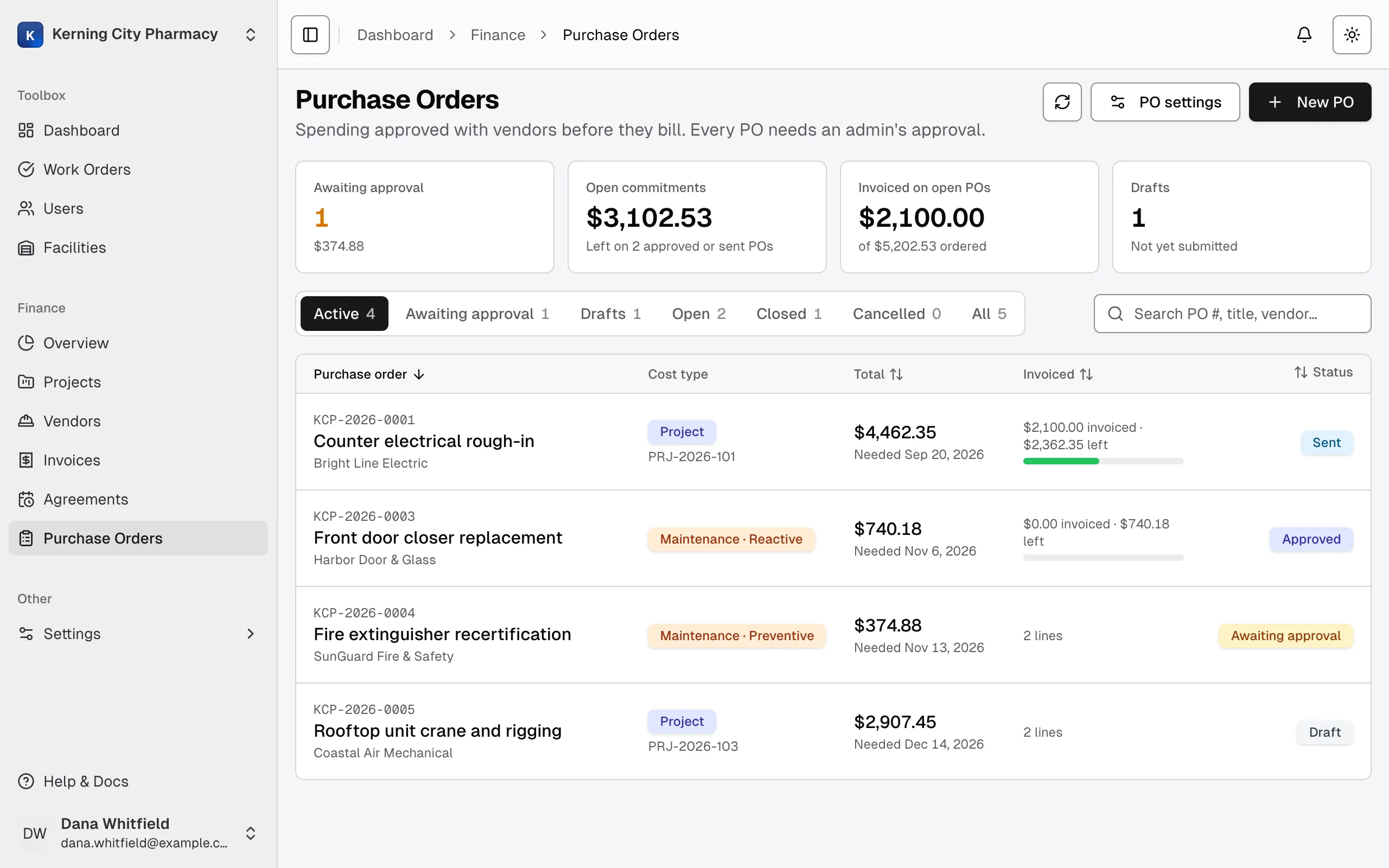The width and height of the screenshot is (1389, 868).
Task: Switch to the Awaiting approval tab
Action: coord(477,314)
